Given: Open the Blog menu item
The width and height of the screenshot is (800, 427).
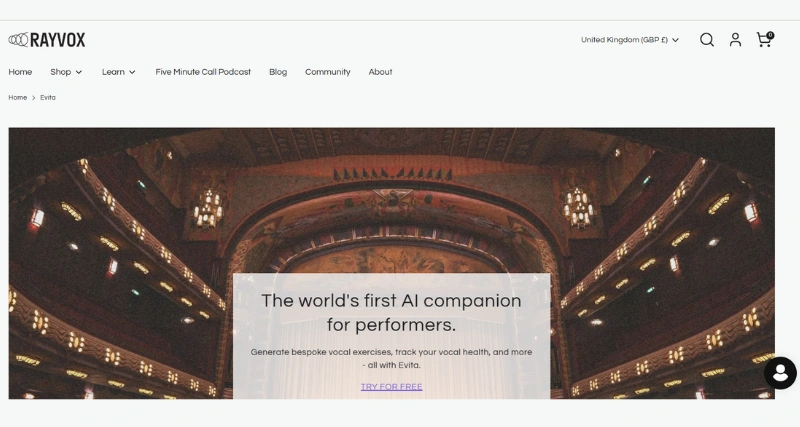Looking at the screenshot, I should click(x=278, y=72).
